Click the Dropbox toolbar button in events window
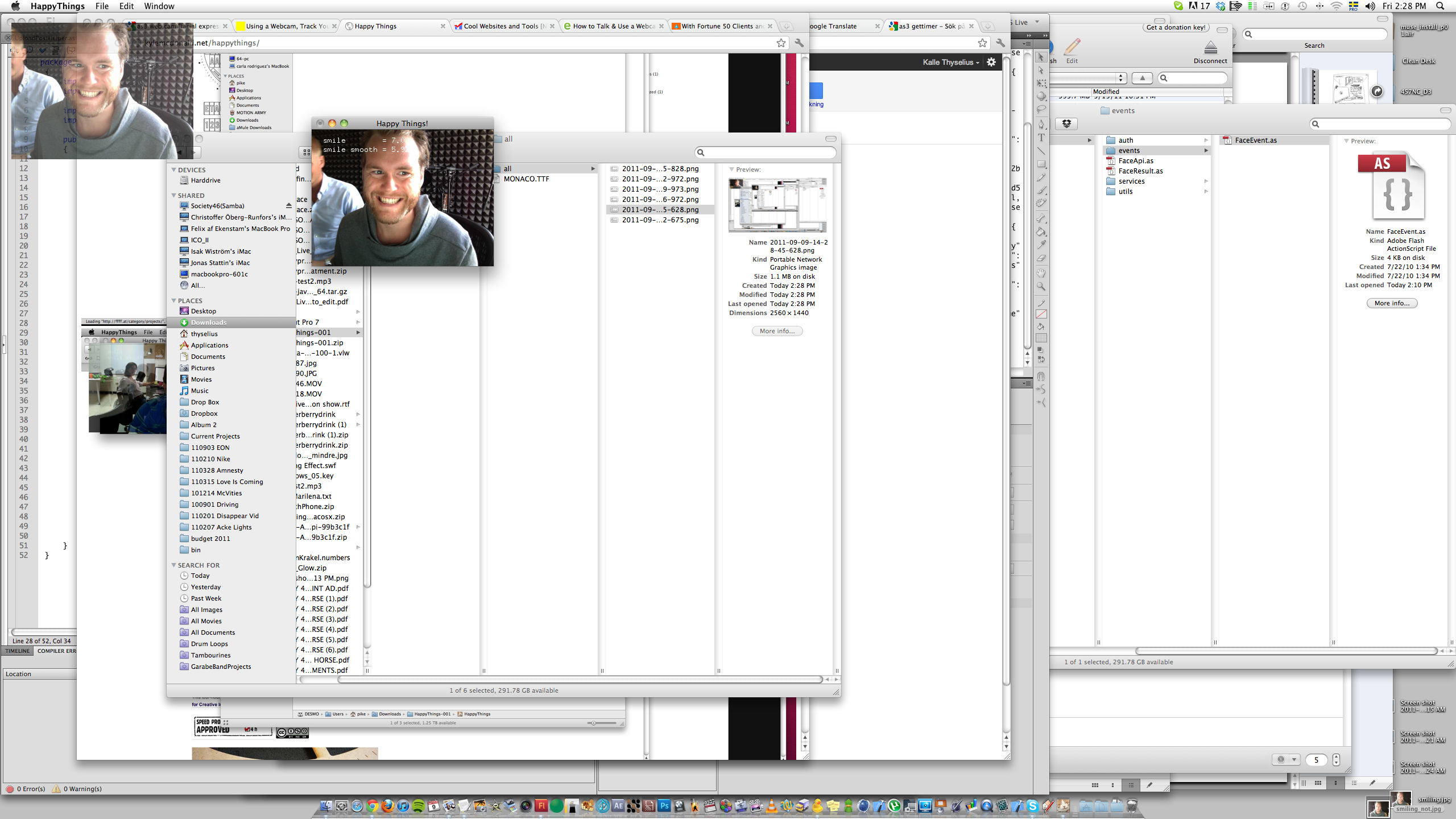1456x819 pixels. (x=1066, y=124)
